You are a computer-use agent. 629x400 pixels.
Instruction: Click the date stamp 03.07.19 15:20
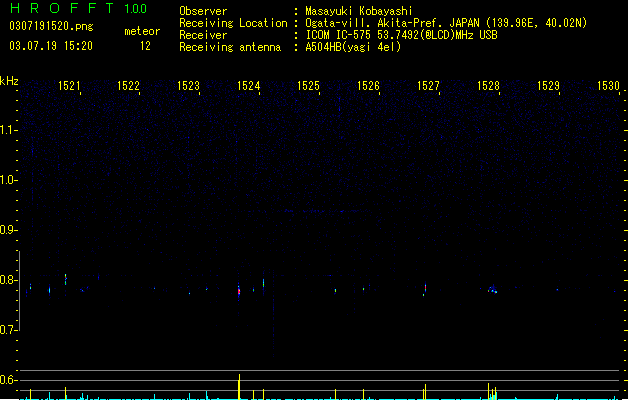[x=51, y=46]
